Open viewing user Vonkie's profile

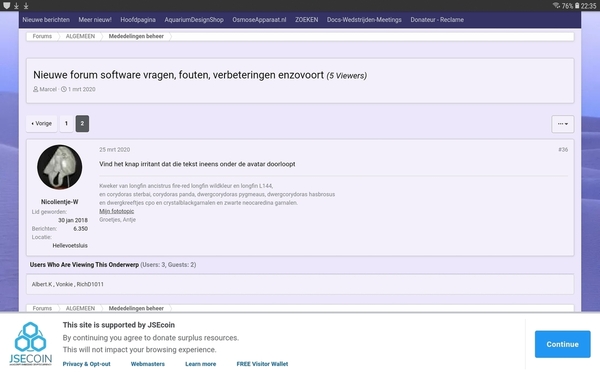click(64, 284)
